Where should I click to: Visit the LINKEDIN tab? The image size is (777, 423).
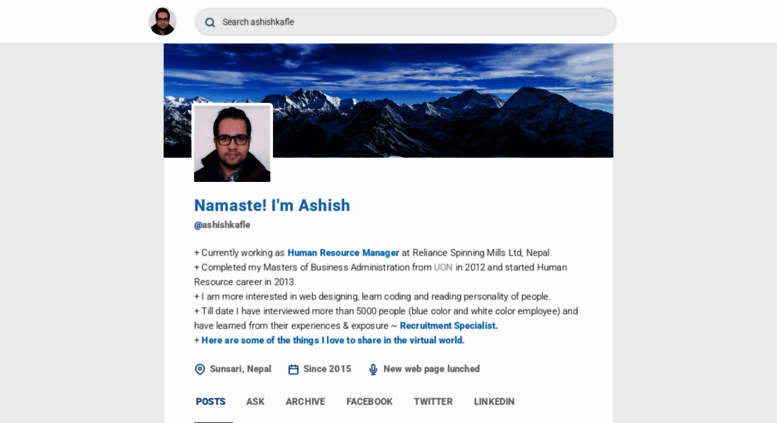coord(494,402)
